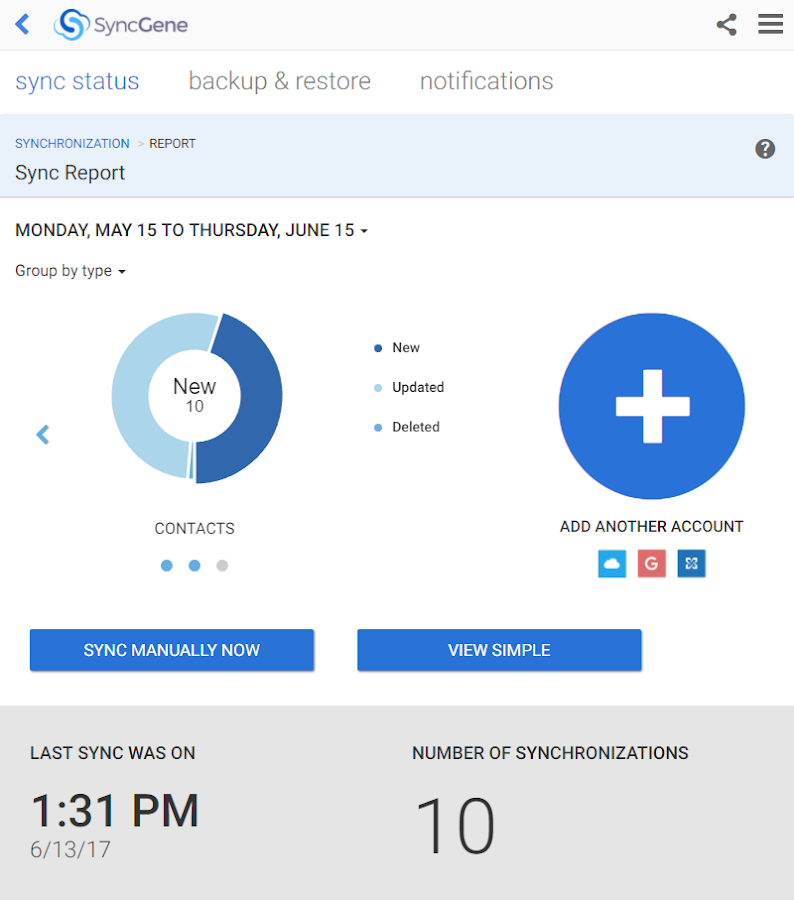
Task: Expand Group by type dropdown
Action: pos(70,270)
